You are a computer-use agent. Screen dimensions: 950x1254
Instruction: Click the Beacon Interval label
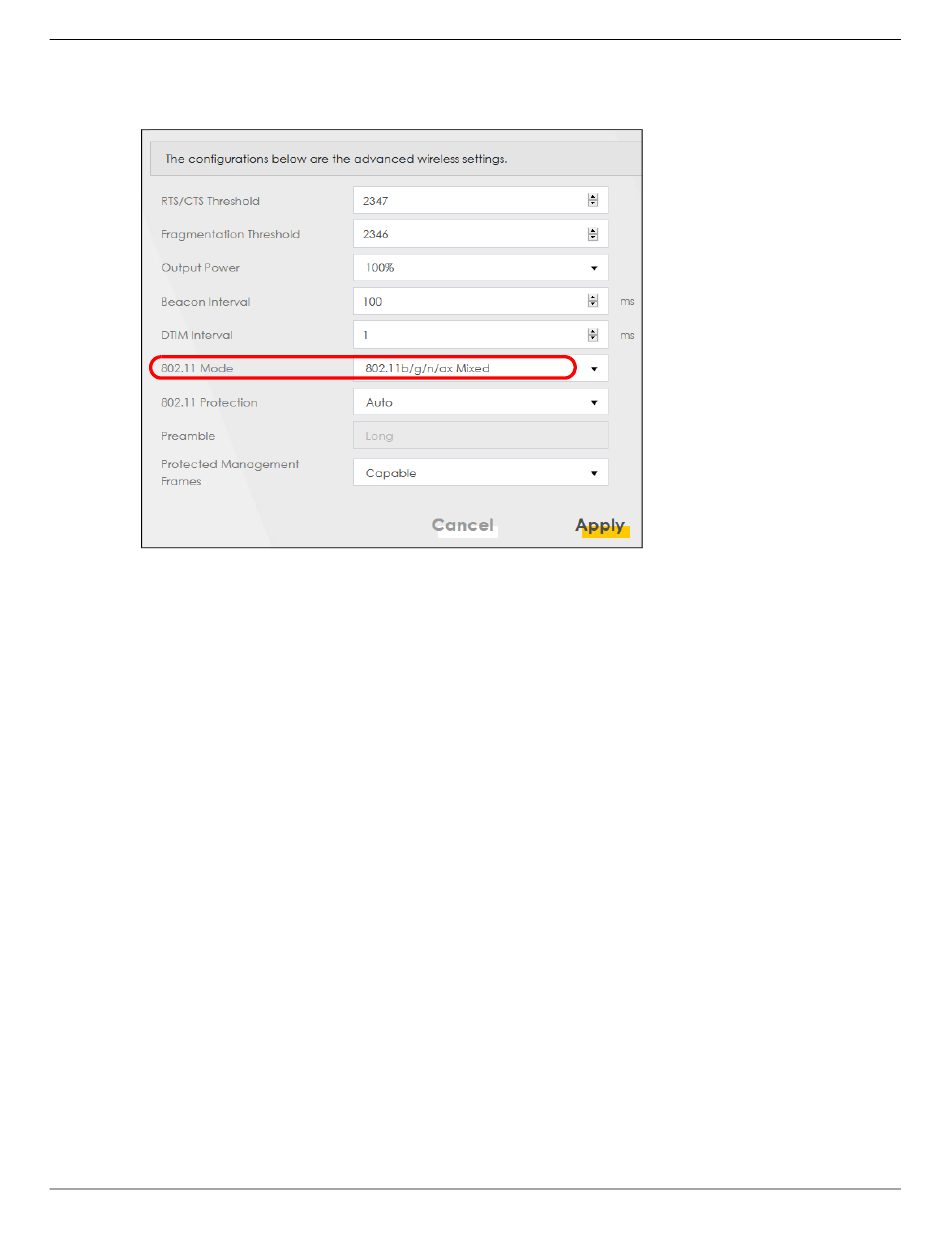(206, 302)
